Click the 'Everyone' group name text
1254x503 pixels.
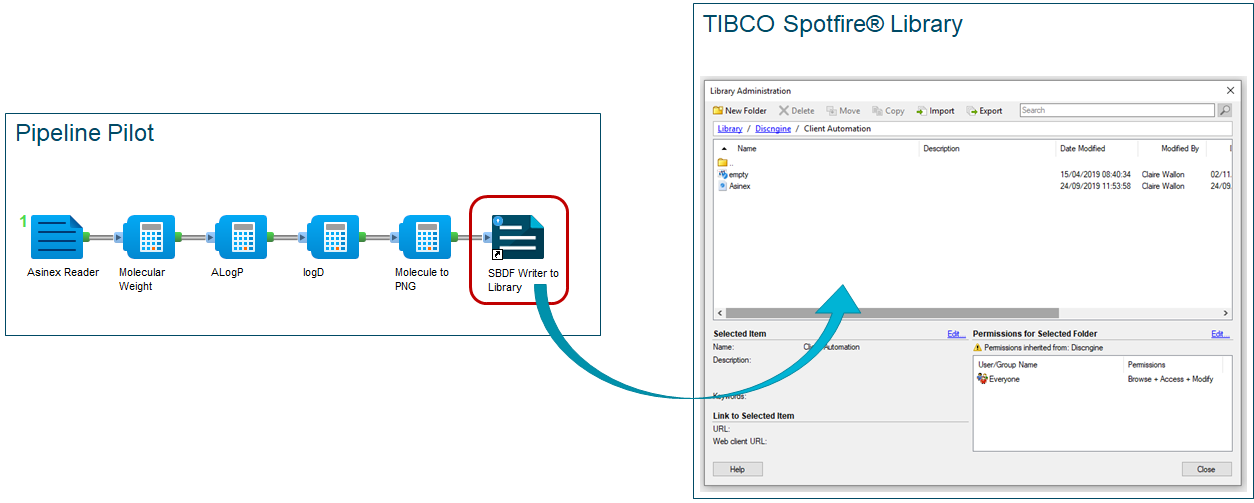[x=1004, y=379]
